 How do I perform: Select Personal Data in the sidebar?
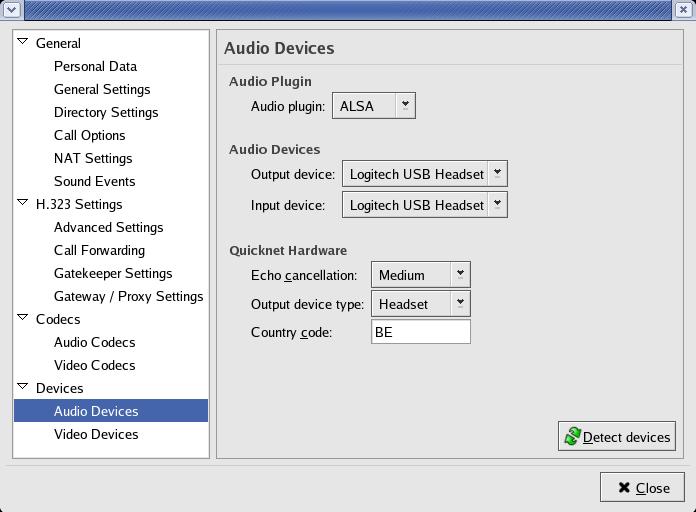(x=95, y=66)
